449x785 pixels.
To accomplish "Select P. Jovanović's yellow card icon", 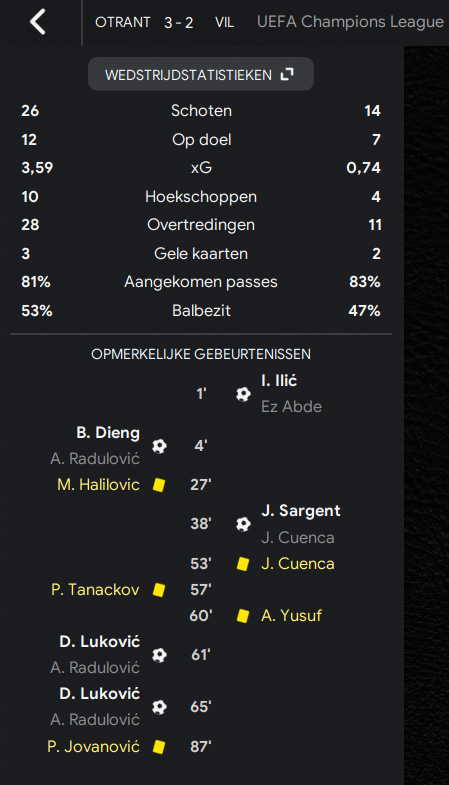I will point(159,747).
